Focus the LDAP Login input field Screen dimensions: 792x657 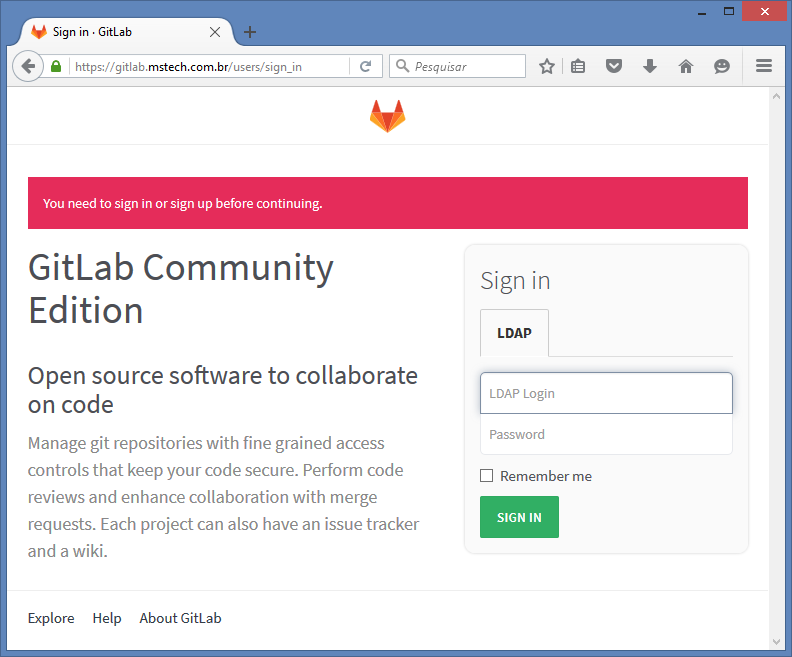click(606, 393)
